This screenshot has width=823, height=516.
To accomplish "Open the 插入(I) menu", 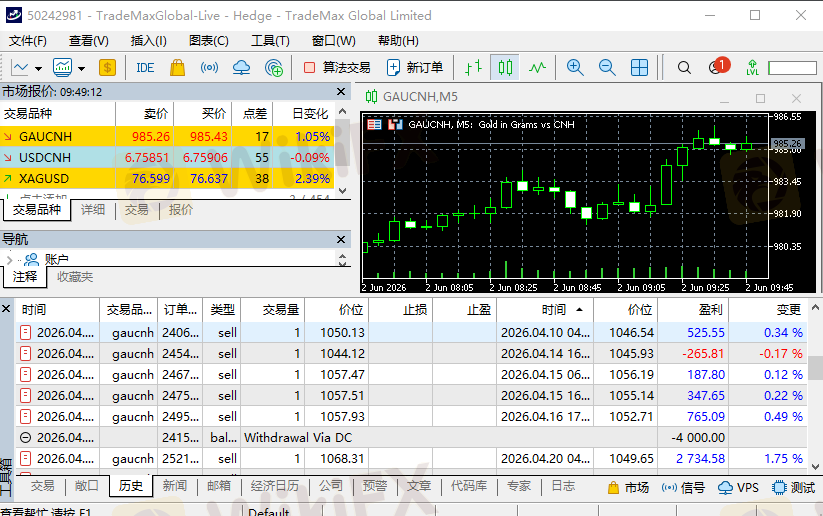I will pos(149,41).
